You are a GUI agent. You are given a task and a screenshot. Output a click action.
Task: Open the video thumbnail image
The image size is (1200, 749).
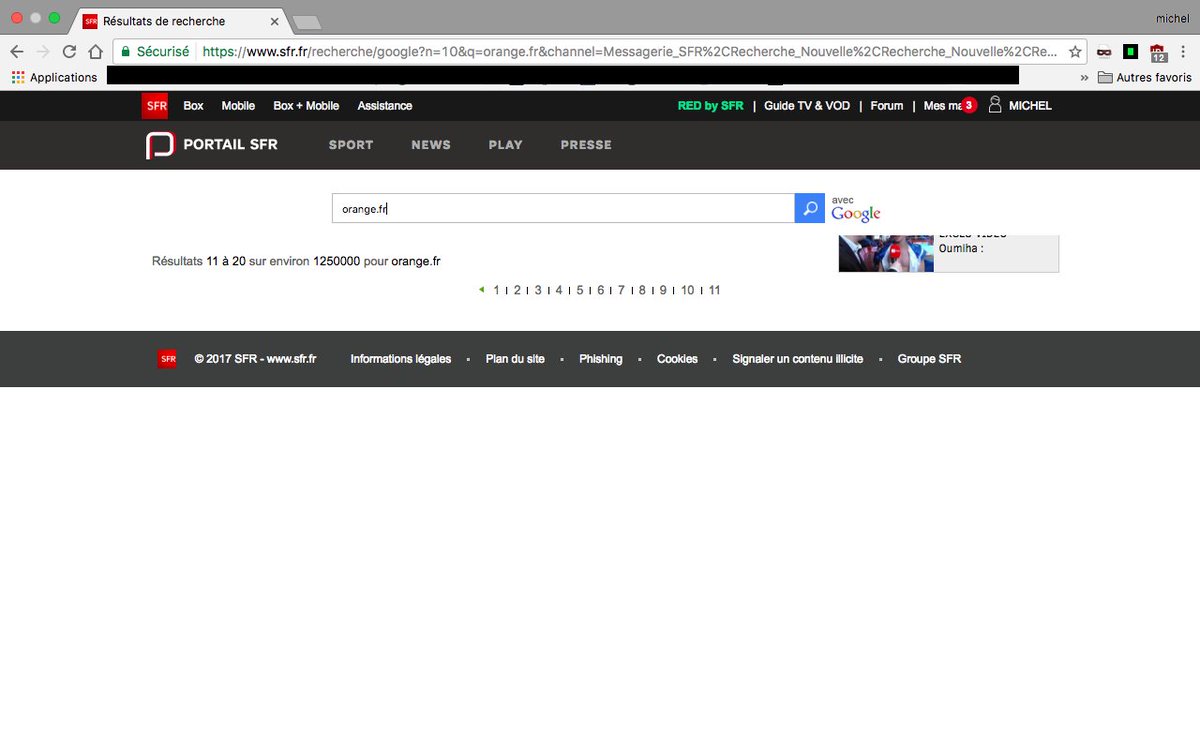point(886,253)
